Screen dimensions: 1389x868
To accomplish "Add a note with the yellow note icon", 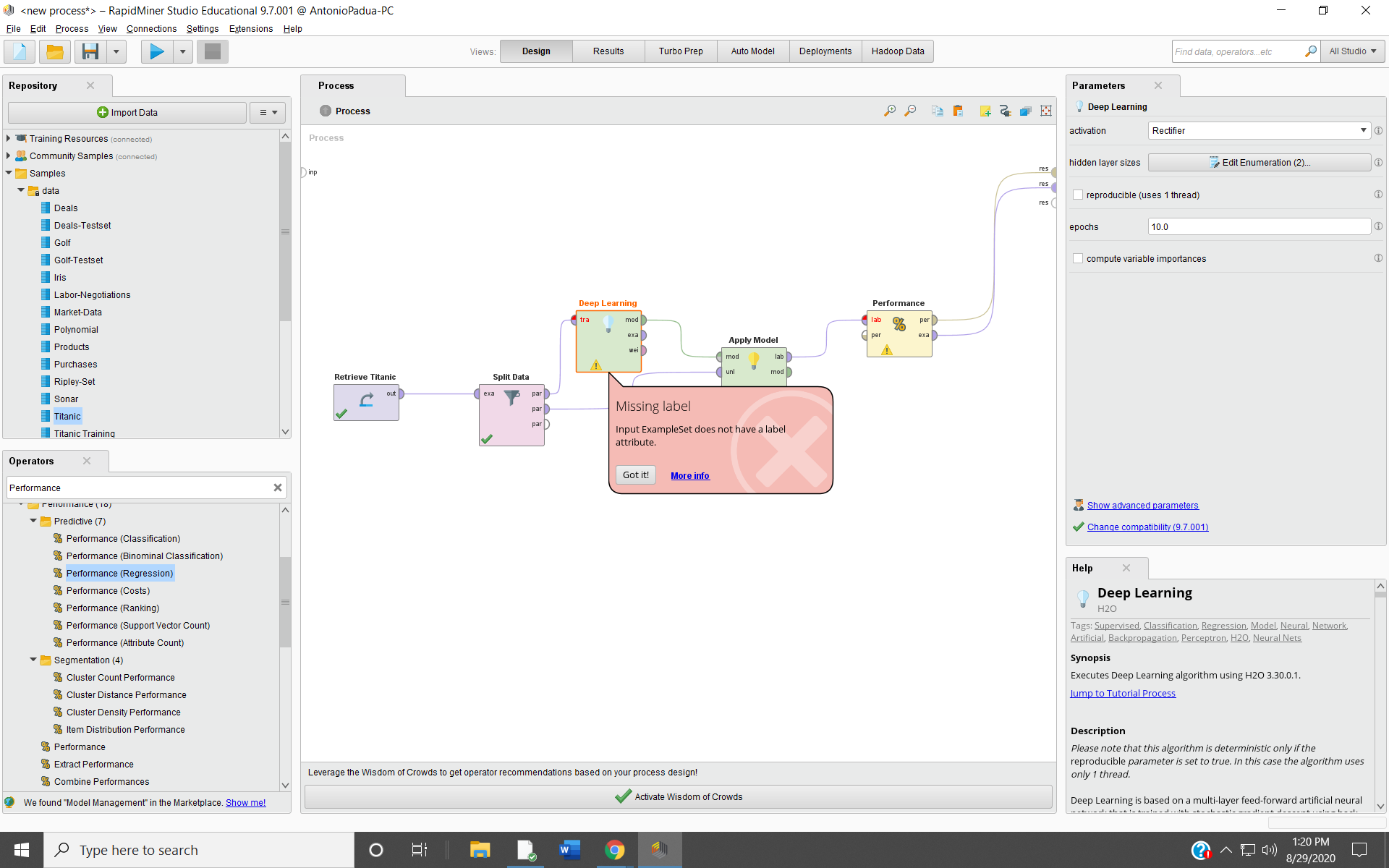I will pos(985,111).
